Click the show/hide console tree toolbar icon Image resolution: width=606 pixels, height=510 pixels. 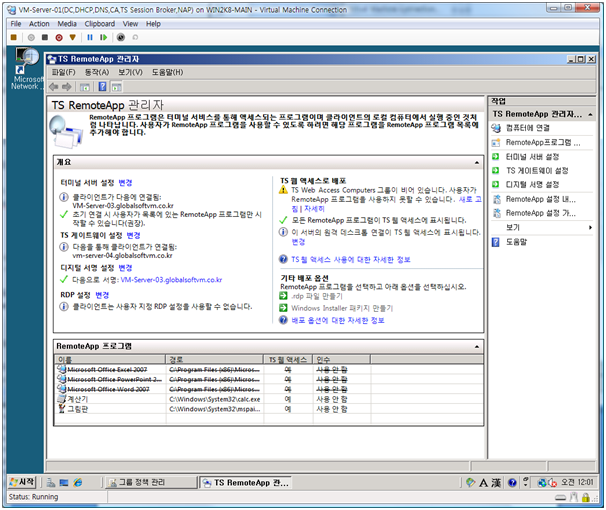(85, 87)
